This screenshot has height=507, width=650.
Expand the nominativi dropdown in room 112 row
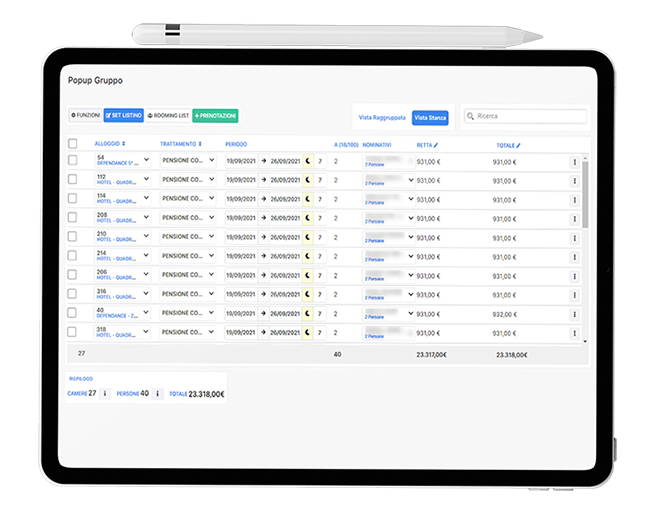coord(411,180)
